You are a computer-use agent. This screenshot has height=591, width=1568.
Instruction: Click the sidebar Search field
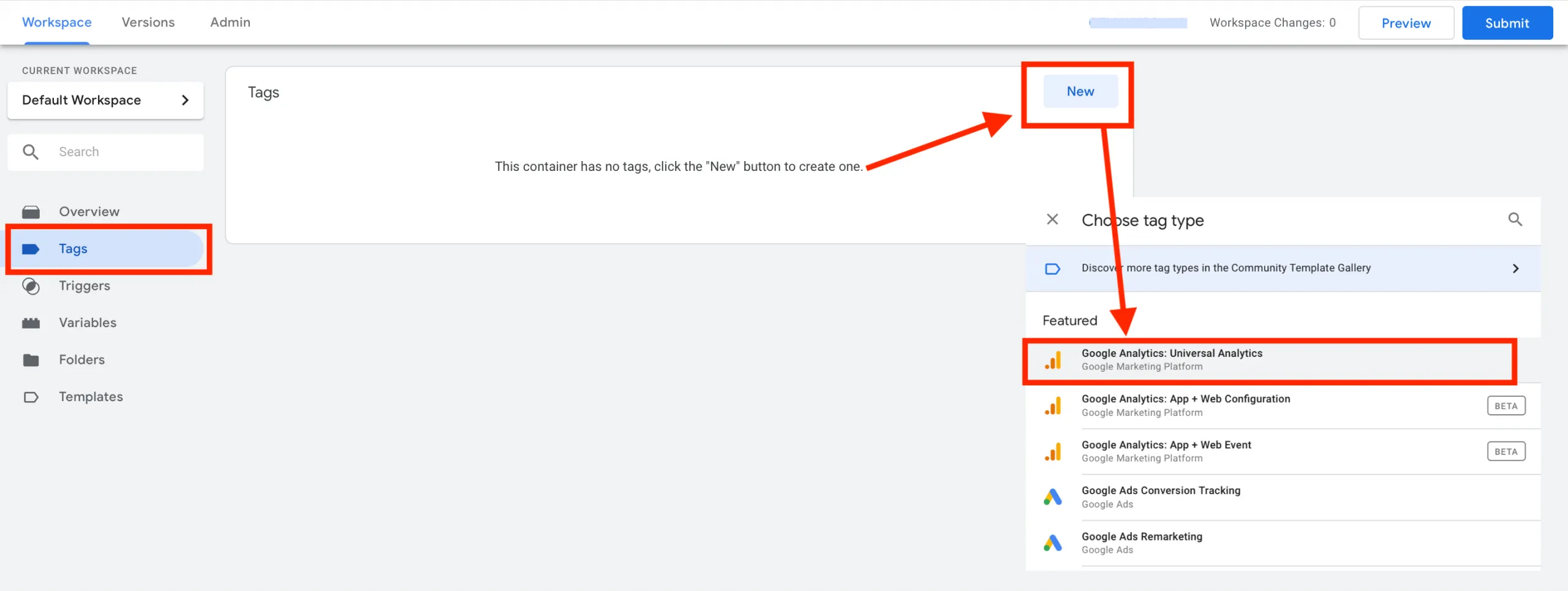(x=105, y=152)
